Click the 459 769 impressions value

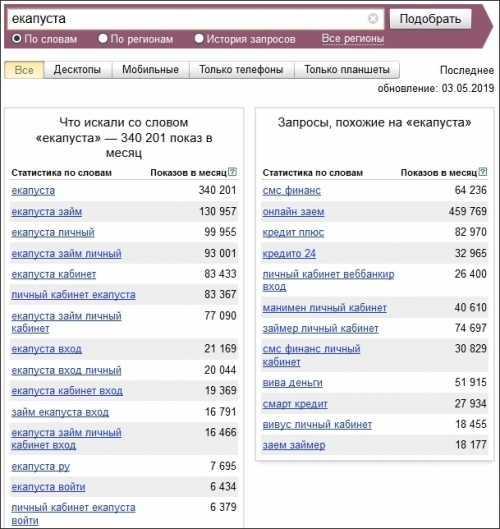468,212
